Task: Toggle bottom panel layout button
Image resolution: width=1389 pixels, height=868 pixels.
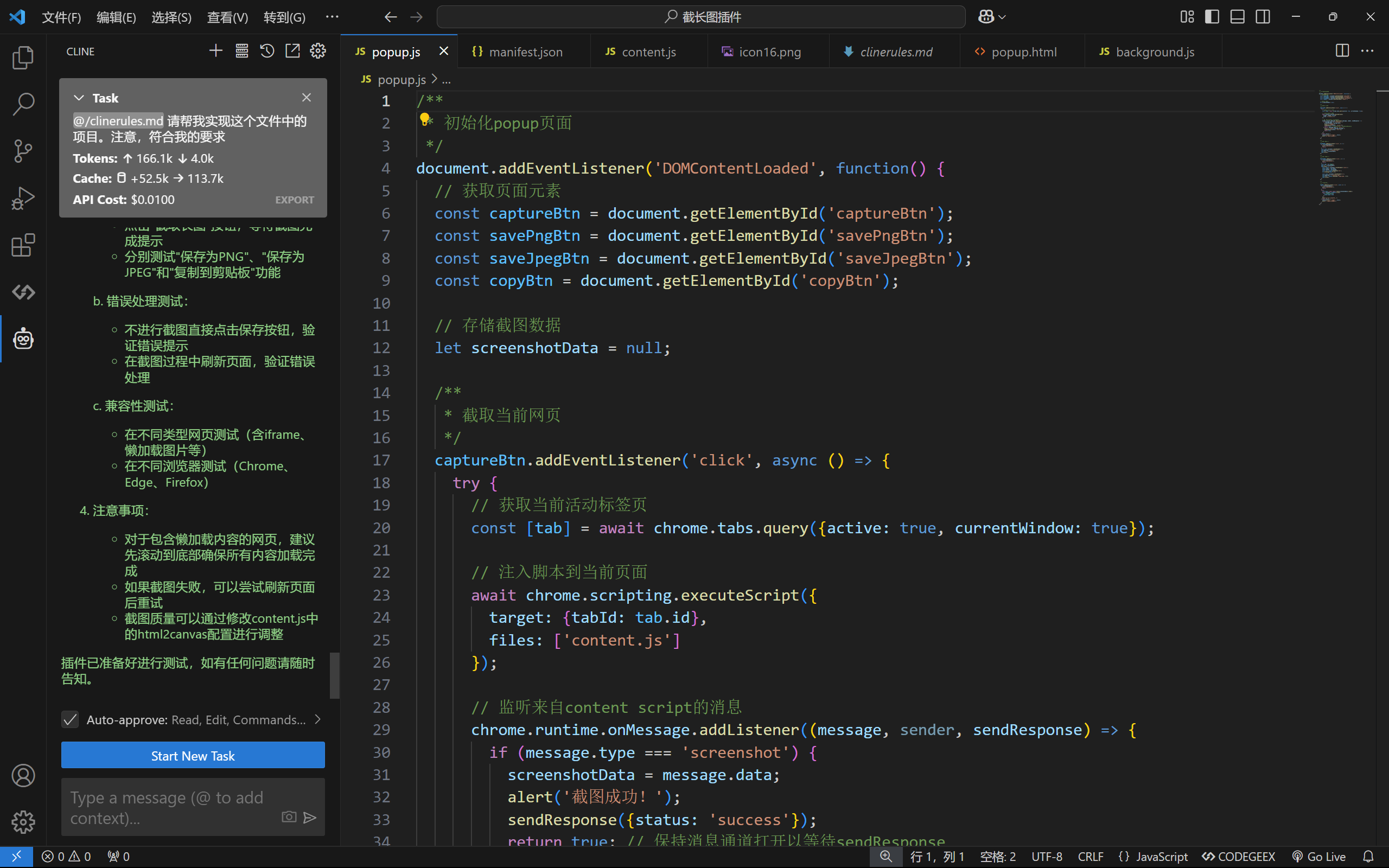Action: tap(1237, 17)
